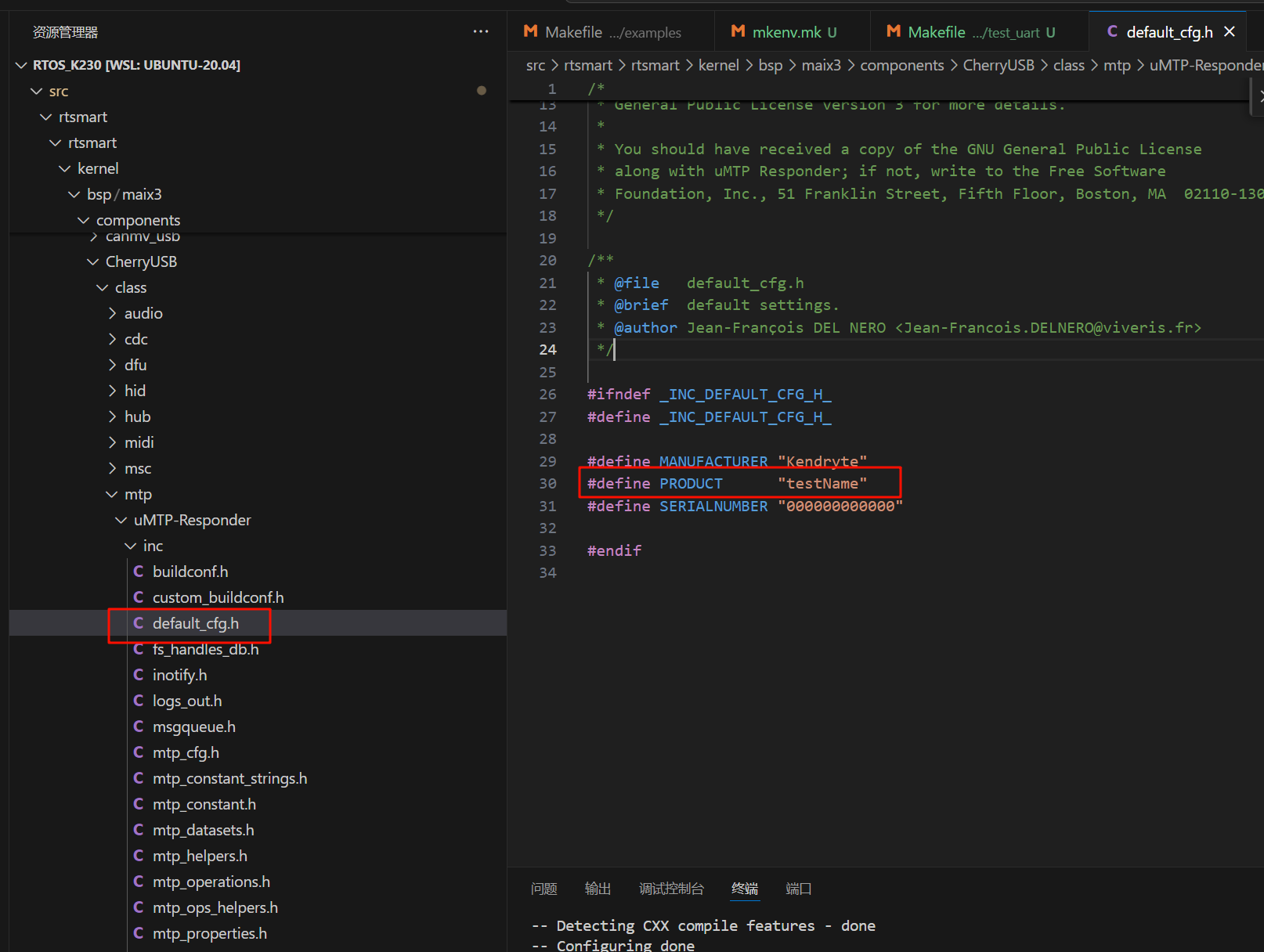Expand the hid folder

112,391
